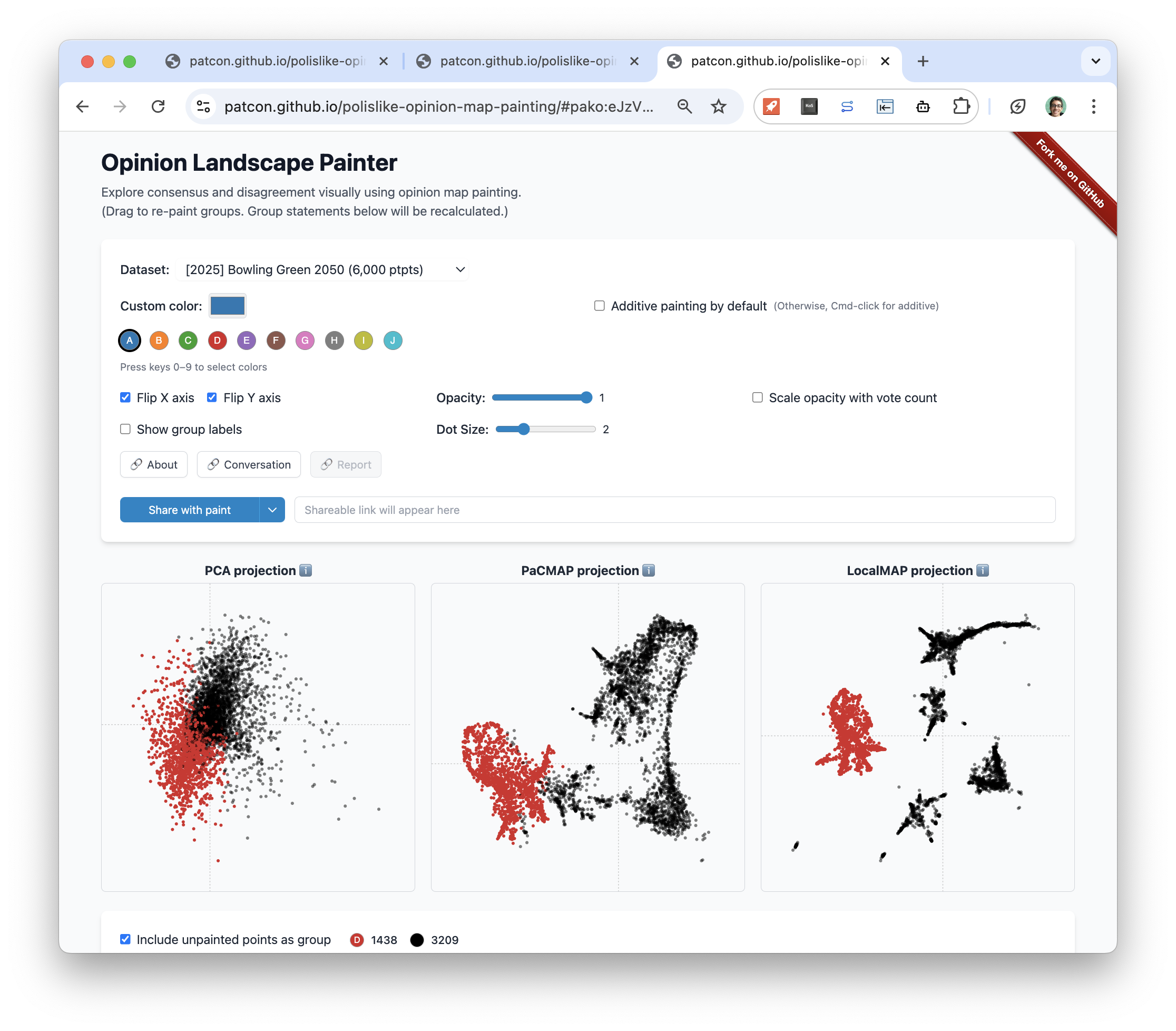Select color G pink swatch
1176x1031 pixels.
[305, 340]
